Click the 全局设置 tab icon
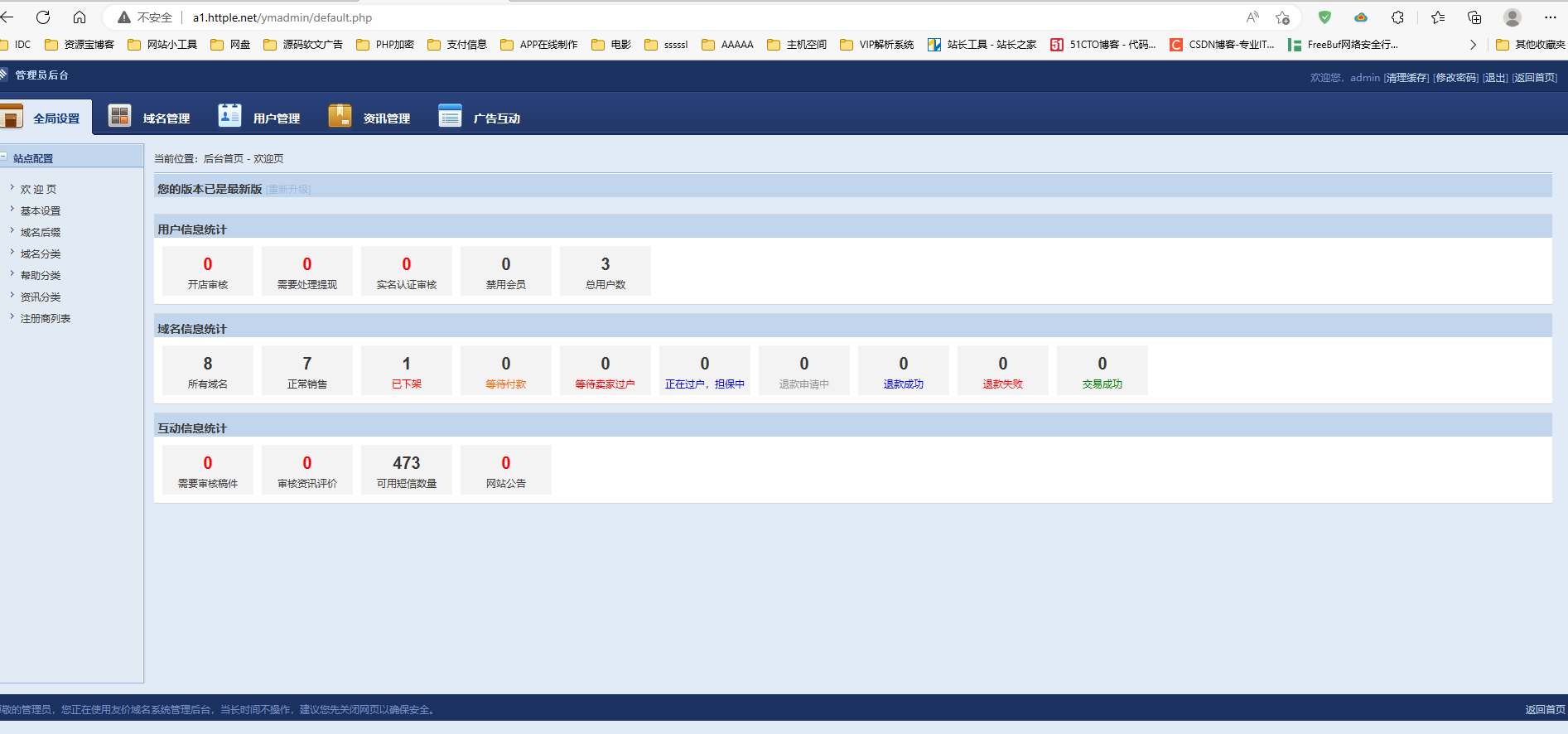The width and height of the screenshot is (1568, 734). pos(11,117)
